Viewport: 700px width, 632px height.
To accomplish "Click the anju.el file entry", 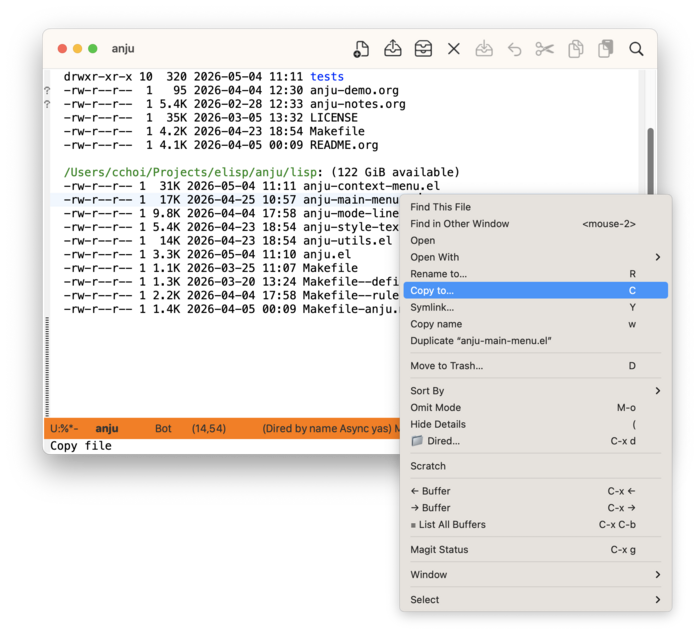I will pos(327,254).
